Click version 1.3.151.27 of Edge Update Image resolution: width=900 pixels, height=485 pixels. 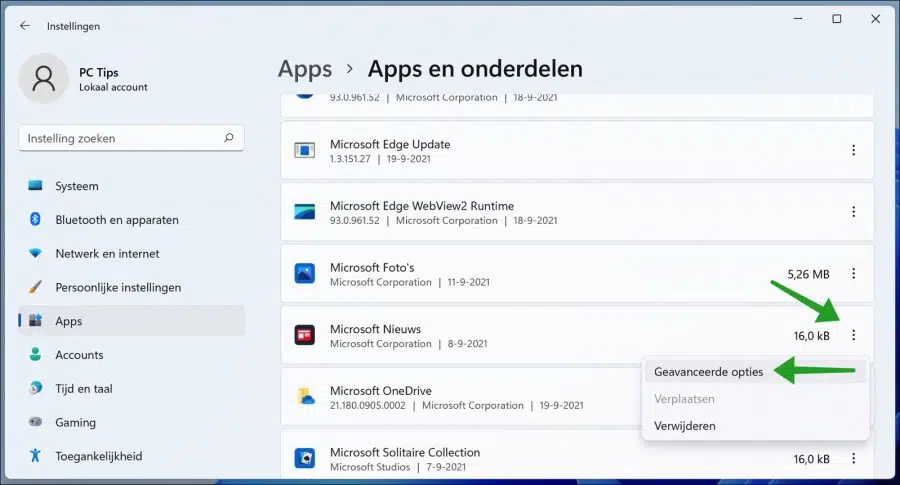pyautogui.click(x=350, y=159)
